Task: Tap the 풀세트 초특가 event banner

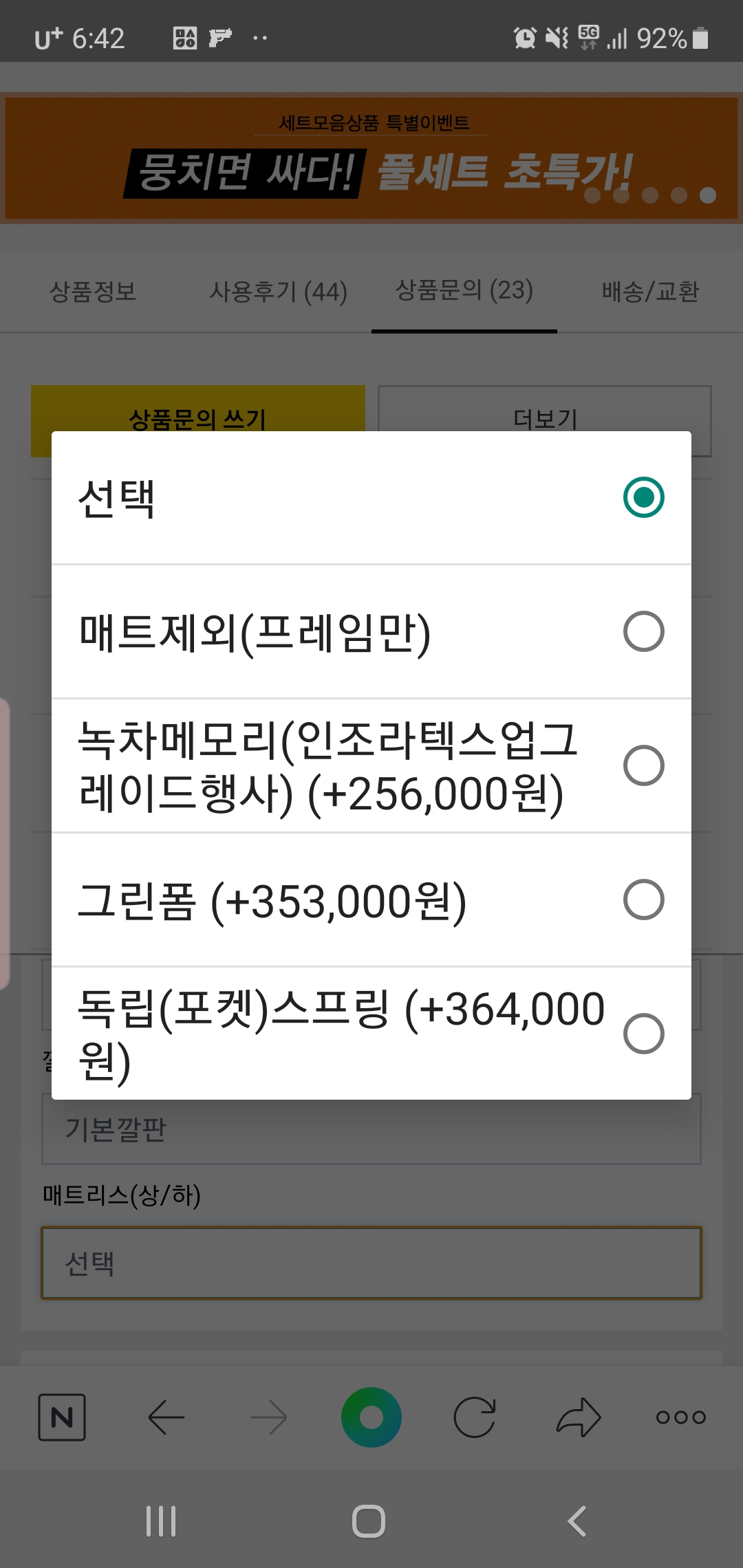Action: pyautogui.click(x=371, y=159)
